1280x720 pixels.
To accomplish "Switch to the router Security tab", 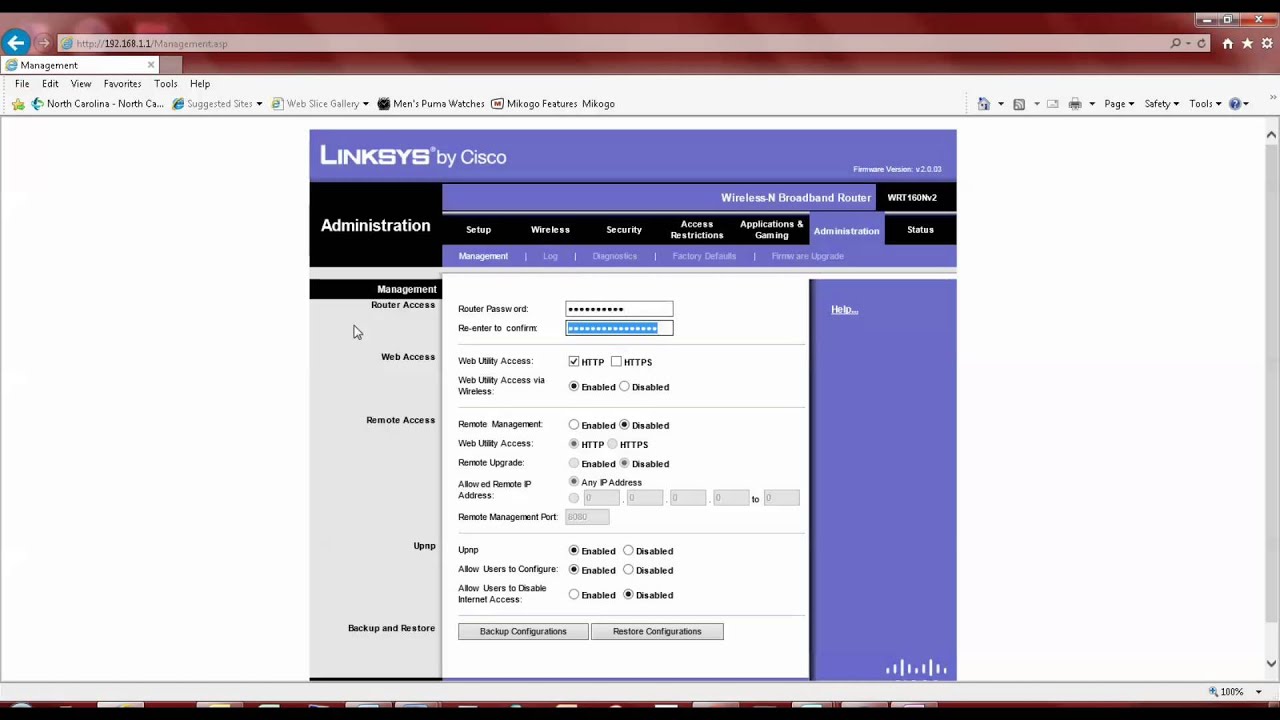I will pos(624,230).
